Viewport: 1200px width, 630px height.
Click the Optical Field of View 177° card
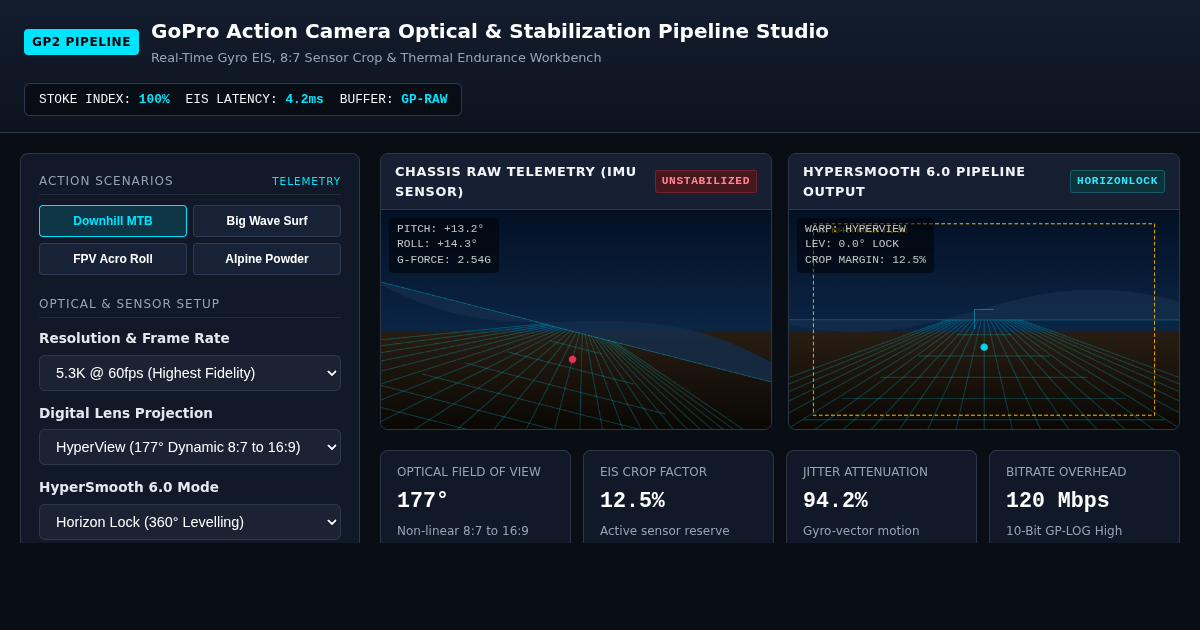click(x=475, y=497)
